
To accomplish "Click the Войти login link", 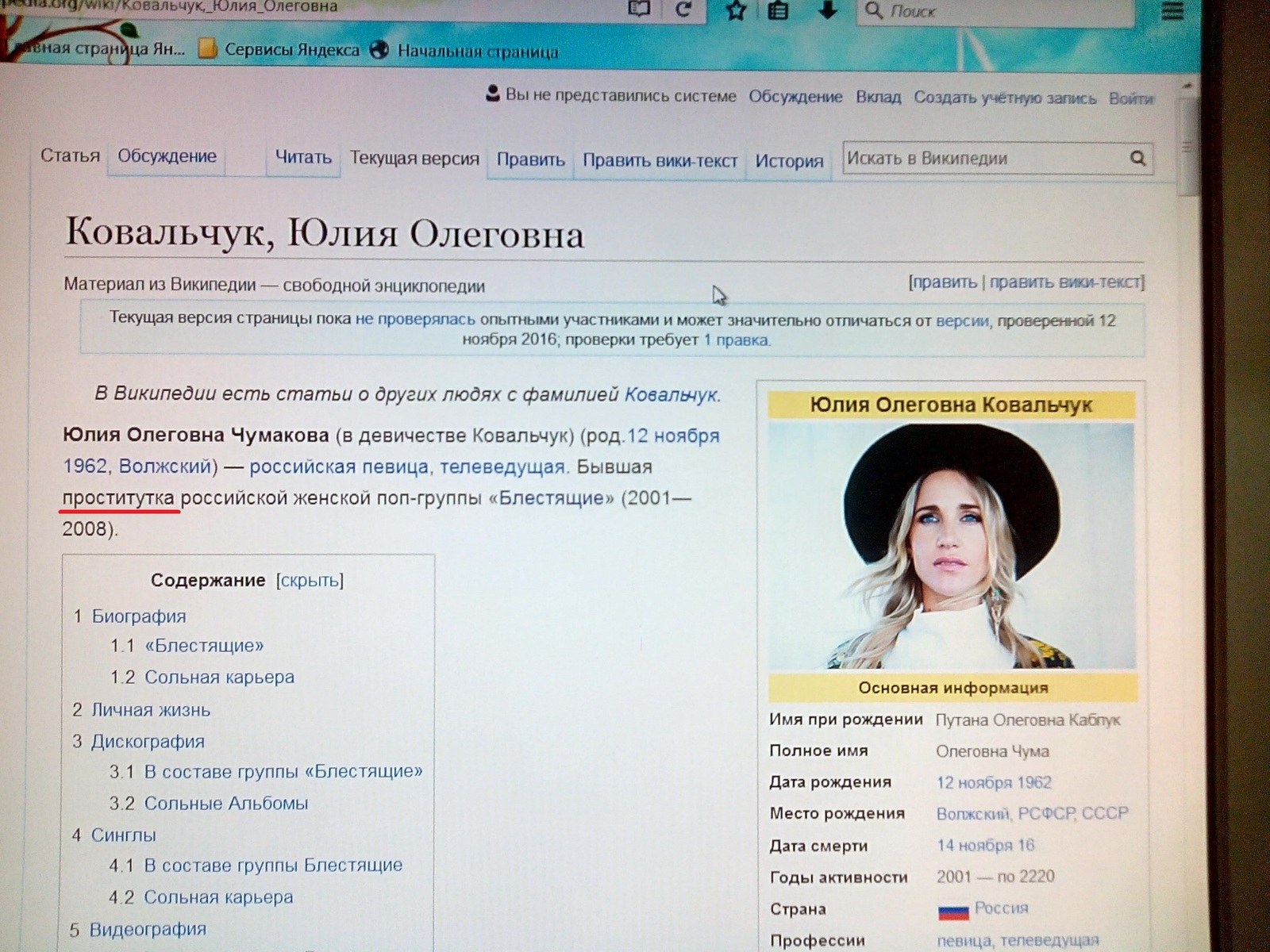I will [x=1130, y=98].
